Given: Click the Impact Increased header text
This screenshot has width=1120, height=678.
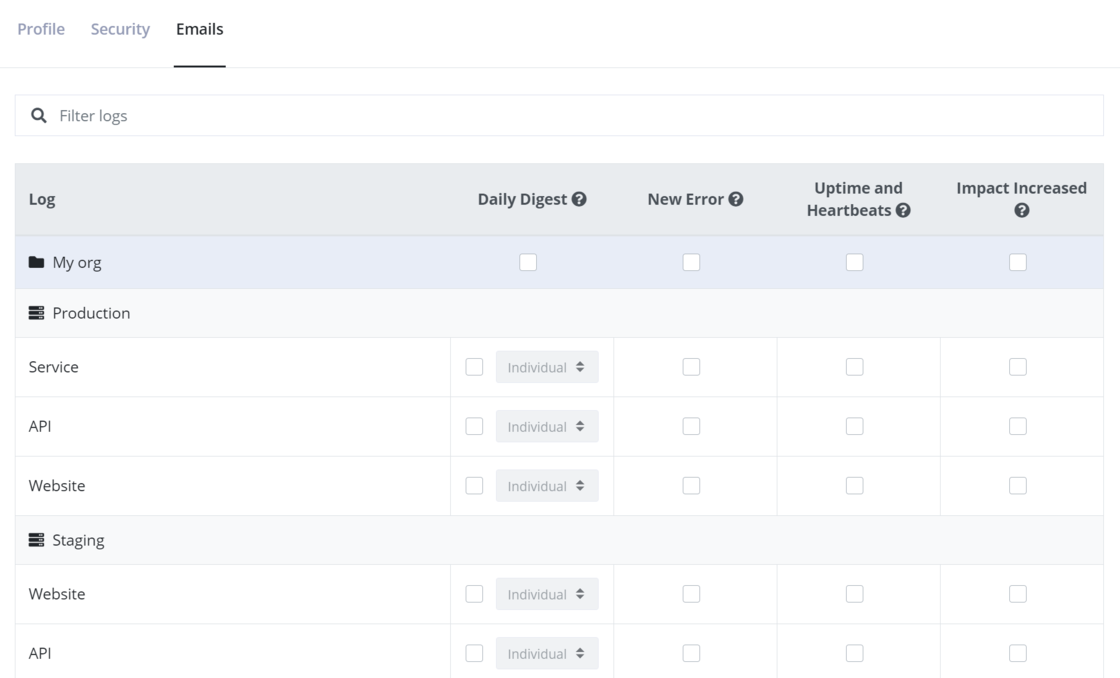Looking at the screenshot, I should 1021,188.
